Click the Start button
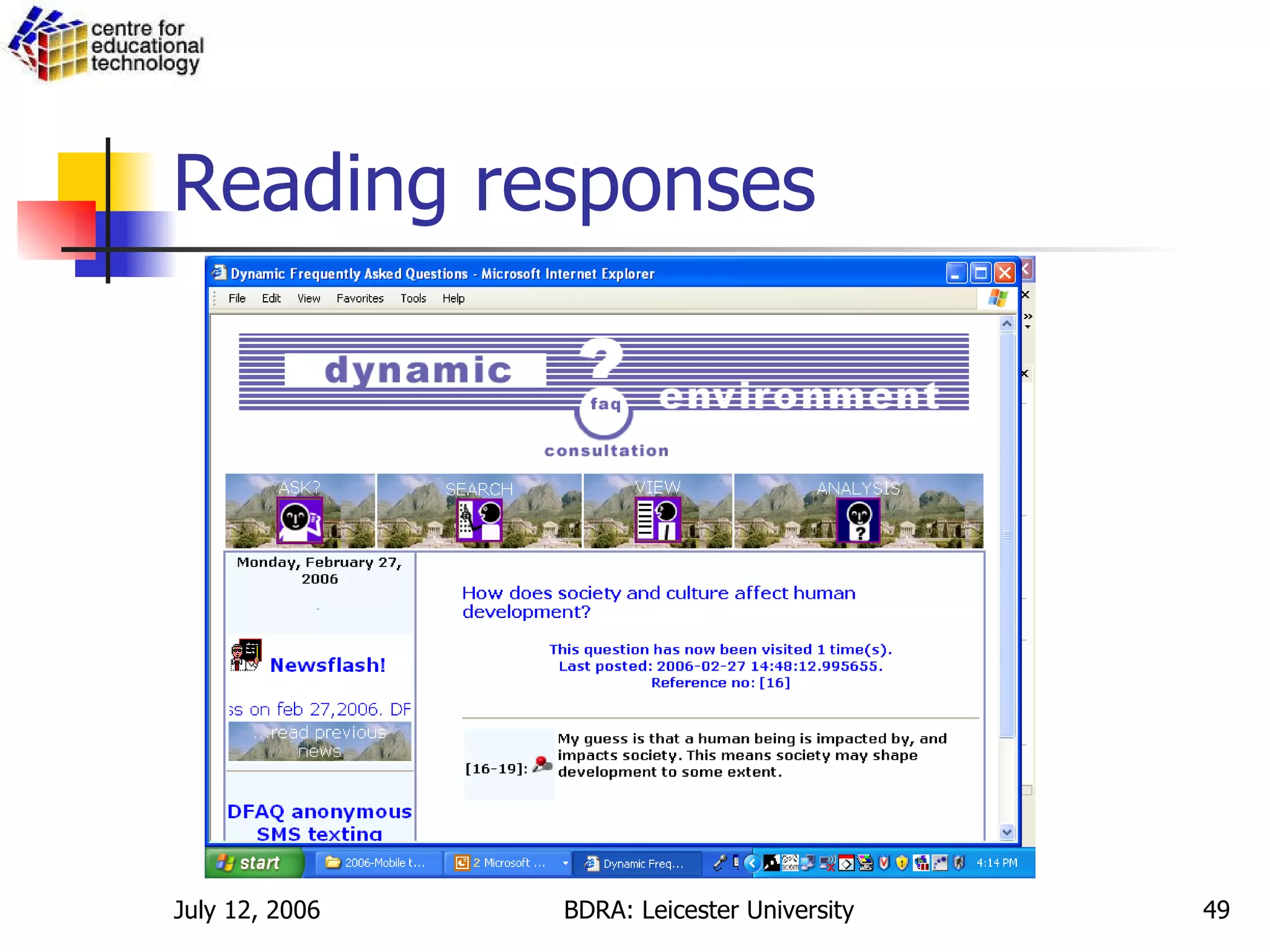Screen dimensions: 1270x952 coord(254,863)
